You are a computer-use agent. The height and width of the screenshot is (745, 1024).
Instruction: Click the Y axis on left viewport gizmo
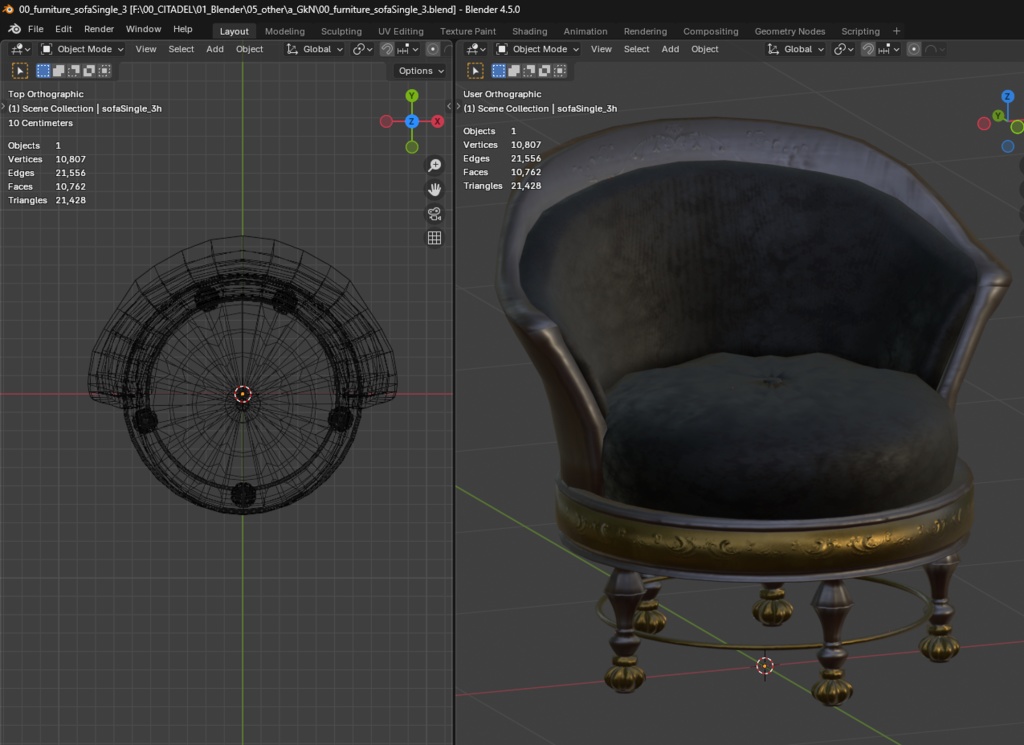click(x=411, y=96)
